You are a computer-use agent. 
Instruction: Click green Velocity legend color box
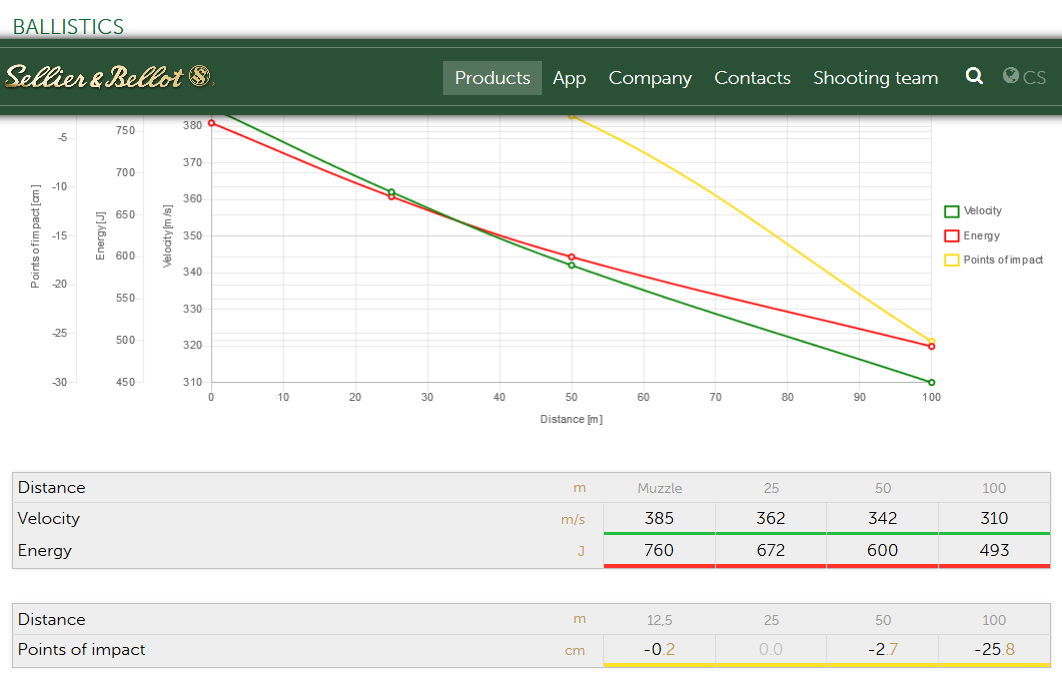[x=952, y=211]
